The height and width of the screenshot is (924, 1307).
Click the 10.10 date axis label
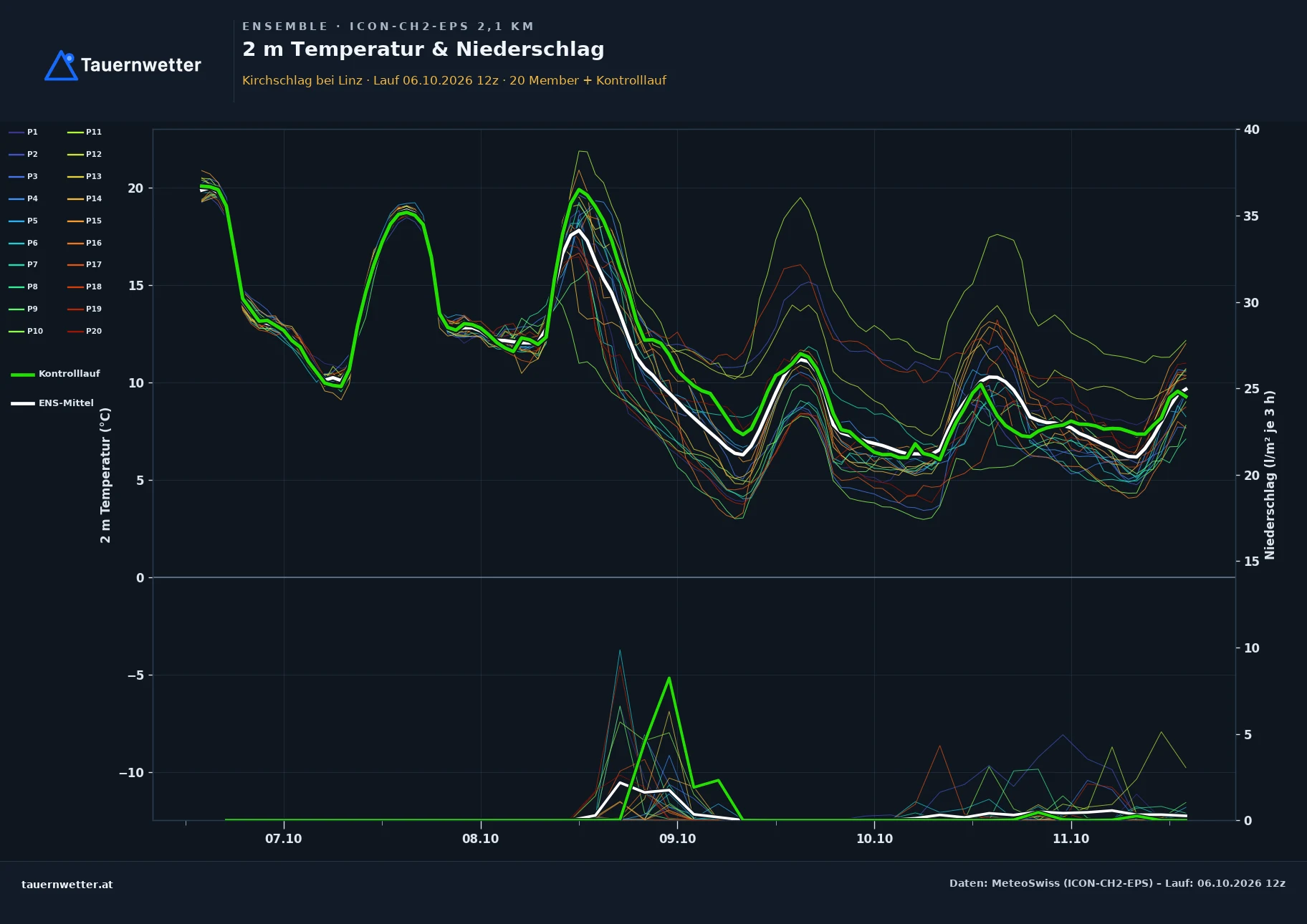(874, 839)
